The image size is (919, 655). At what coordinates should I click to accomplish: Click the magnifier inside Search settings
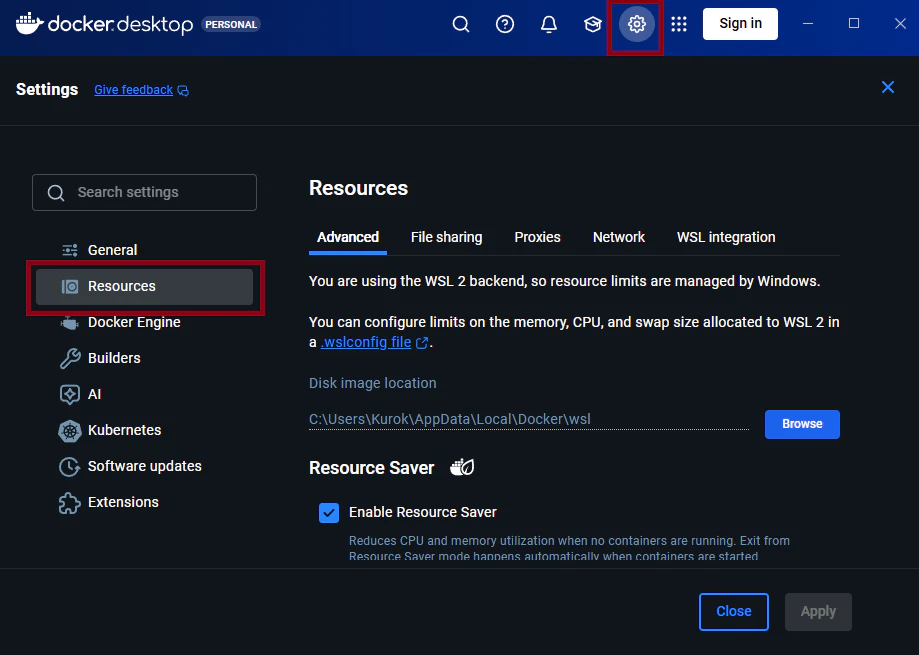[56, 193]
